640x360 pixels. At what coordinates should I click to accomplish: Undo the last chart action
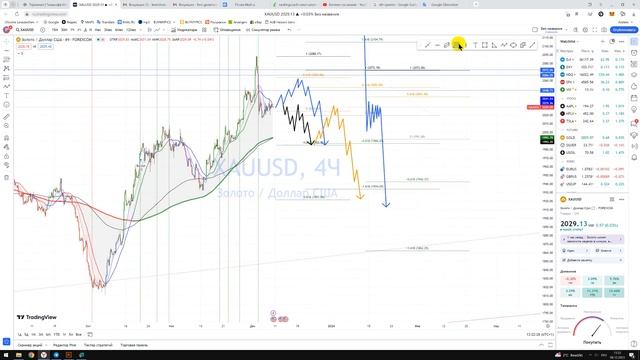coord(289,30)
